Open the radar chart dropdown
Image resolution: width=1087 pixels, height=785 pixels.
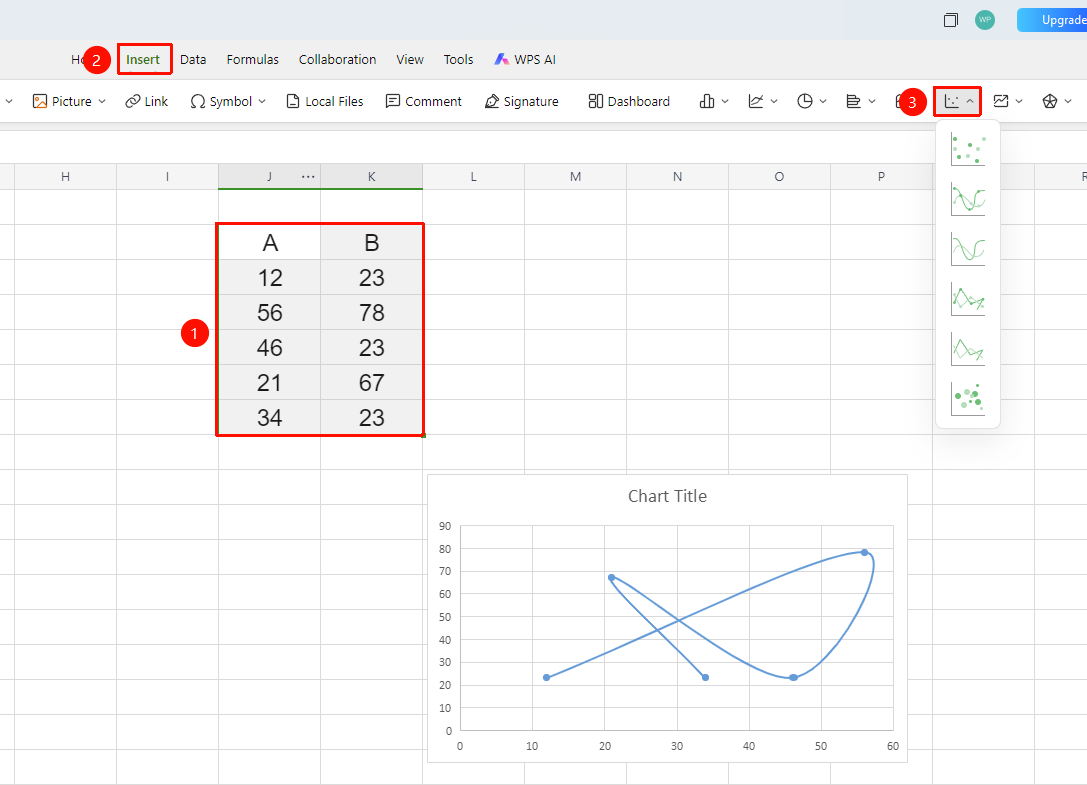coord(1057,101)
